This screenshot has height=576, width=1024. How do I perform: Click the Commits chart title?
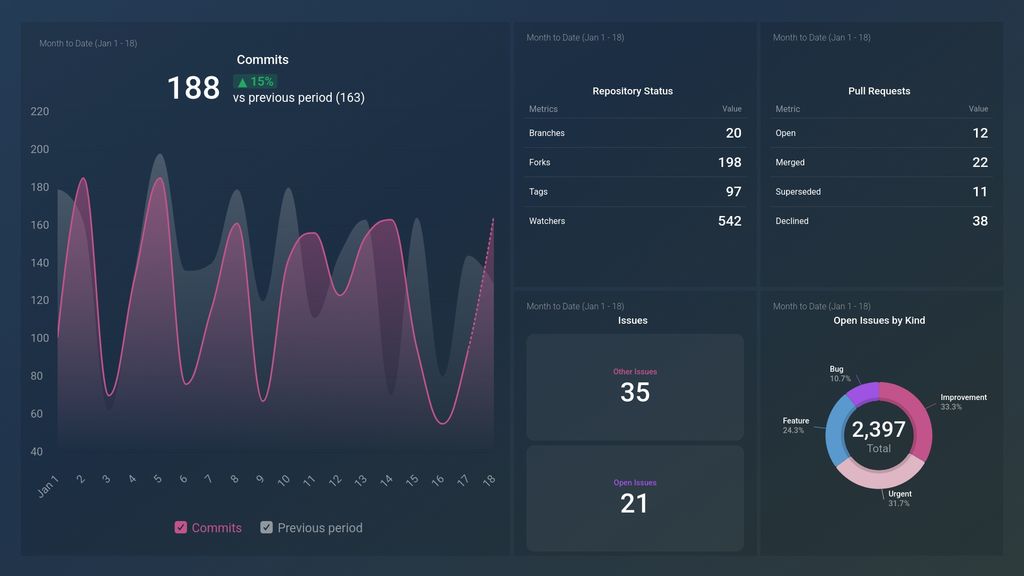click(x=263, y=59)
